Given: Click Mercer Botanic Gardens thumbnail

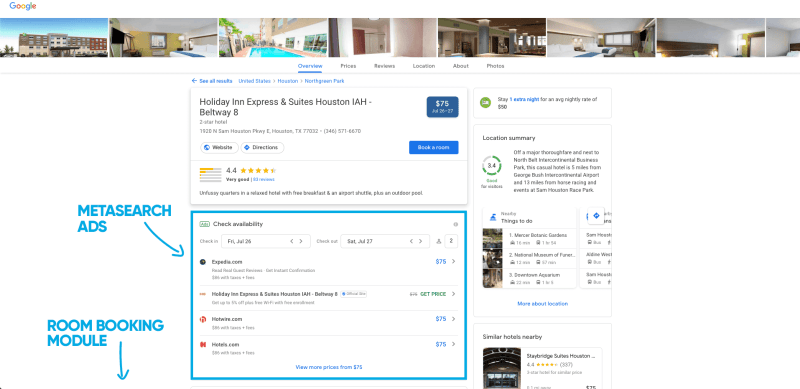Looking at the screenshot, I should (x=492, y=238).
